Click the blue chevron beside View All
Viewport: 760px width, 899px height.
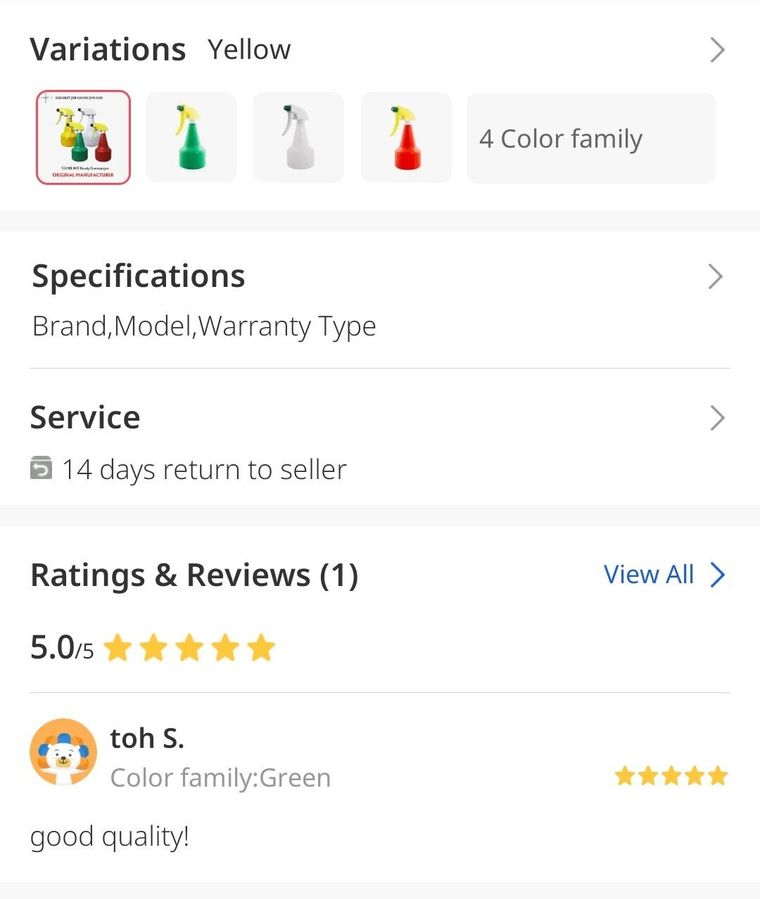click(718, 574)
